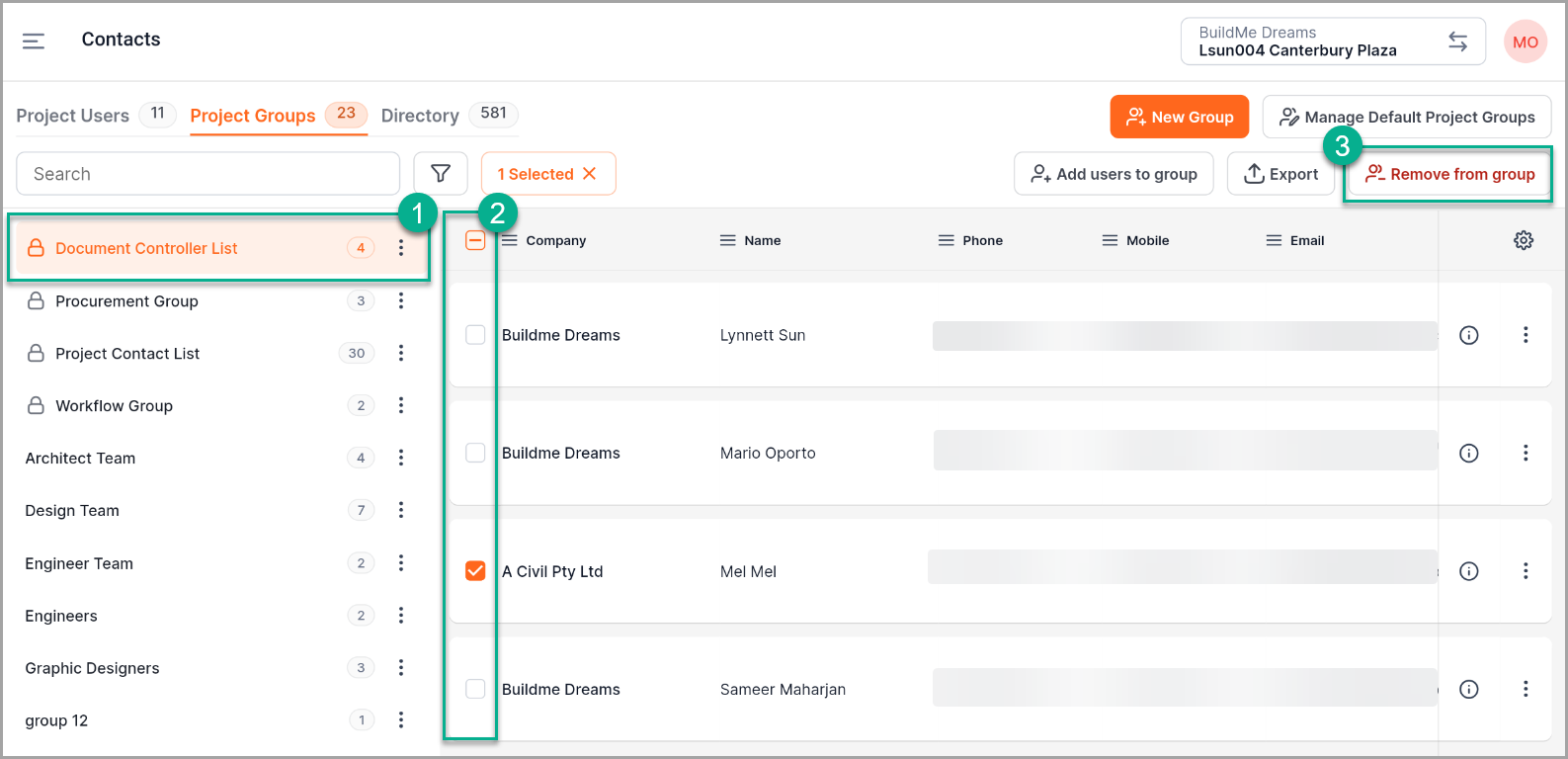
Task: Clear selection with the X icon
Action: [x=590, y=174]
